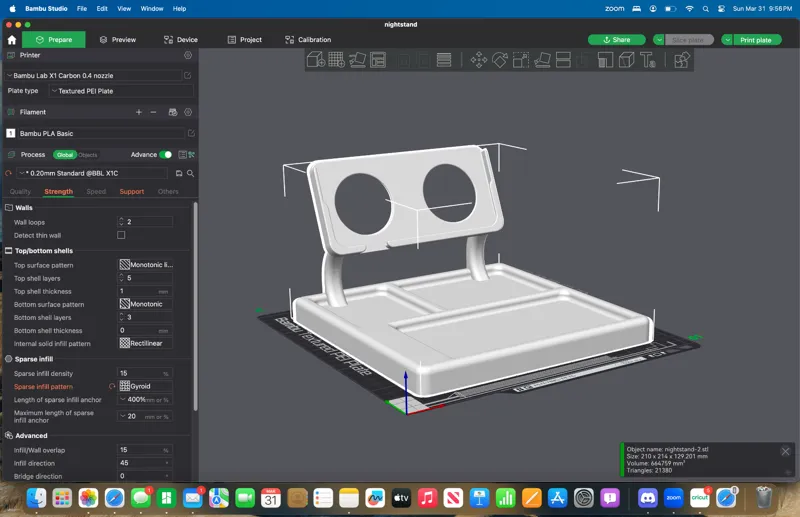This screenshot has width=800, height=517.
Task: Open the Length of sparse infill anchor dropdown
Action: 145,400
